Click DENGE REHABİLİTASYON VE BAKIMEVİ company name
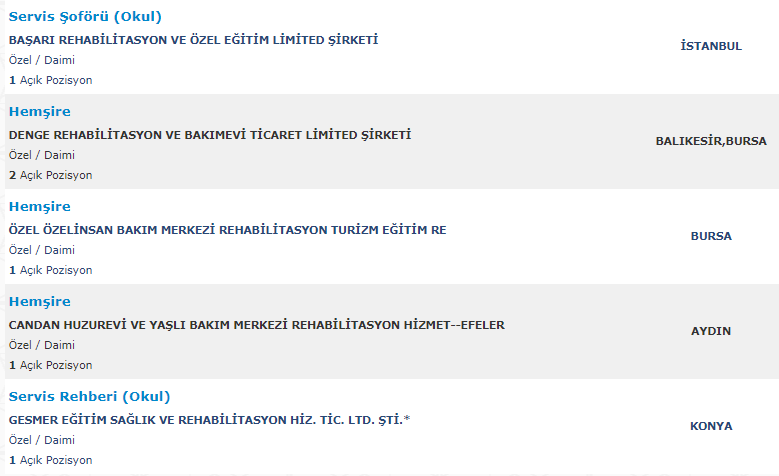 [210, 135]
